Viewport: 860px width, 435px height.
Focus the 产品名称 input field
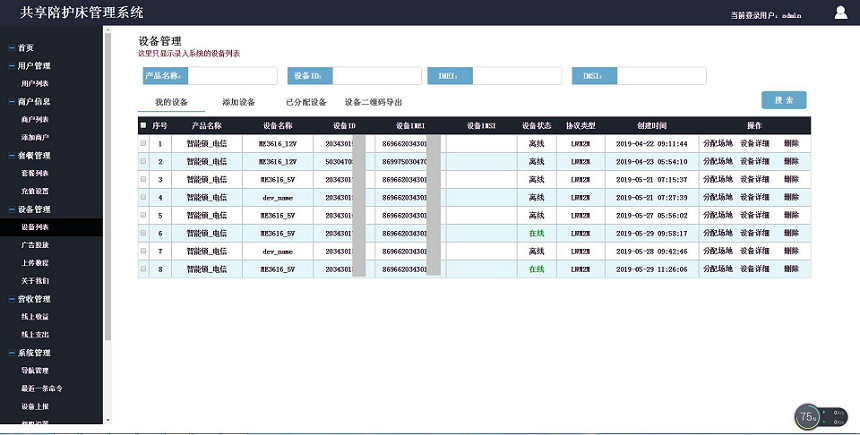click(x=232, y=76)
